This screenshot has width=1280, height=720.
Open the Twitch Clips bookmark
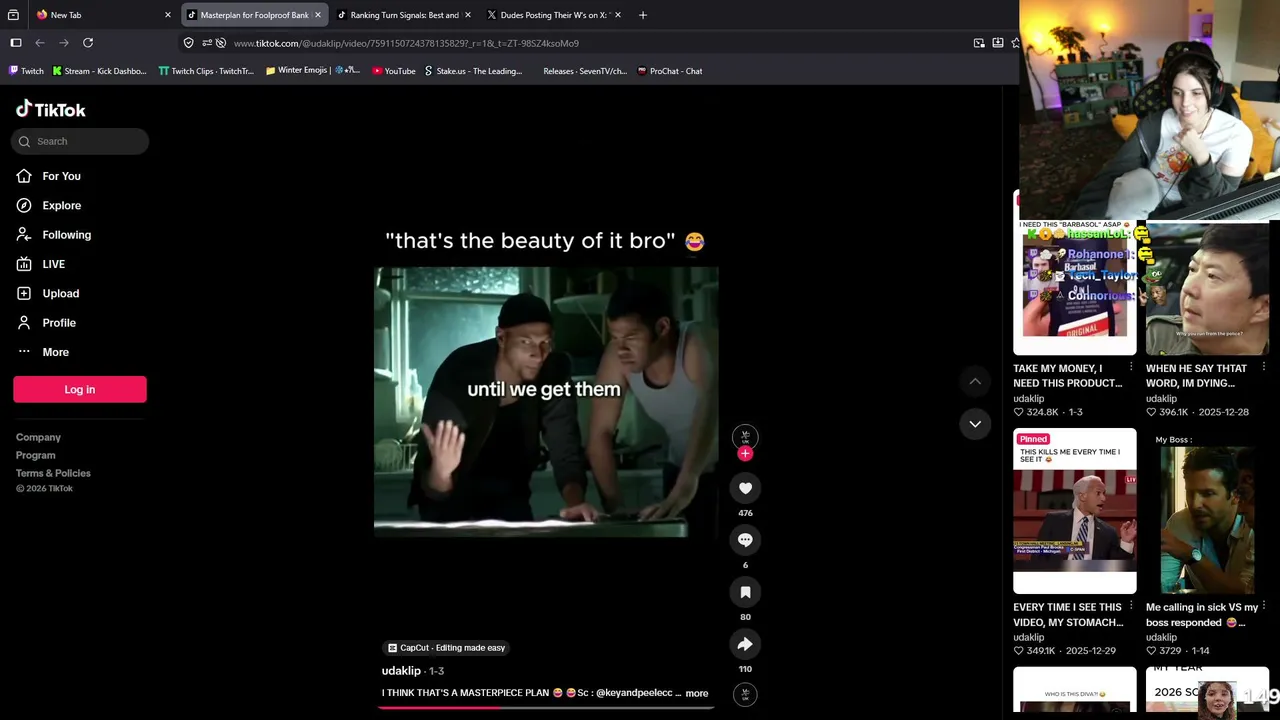click(x=206, y=71)
